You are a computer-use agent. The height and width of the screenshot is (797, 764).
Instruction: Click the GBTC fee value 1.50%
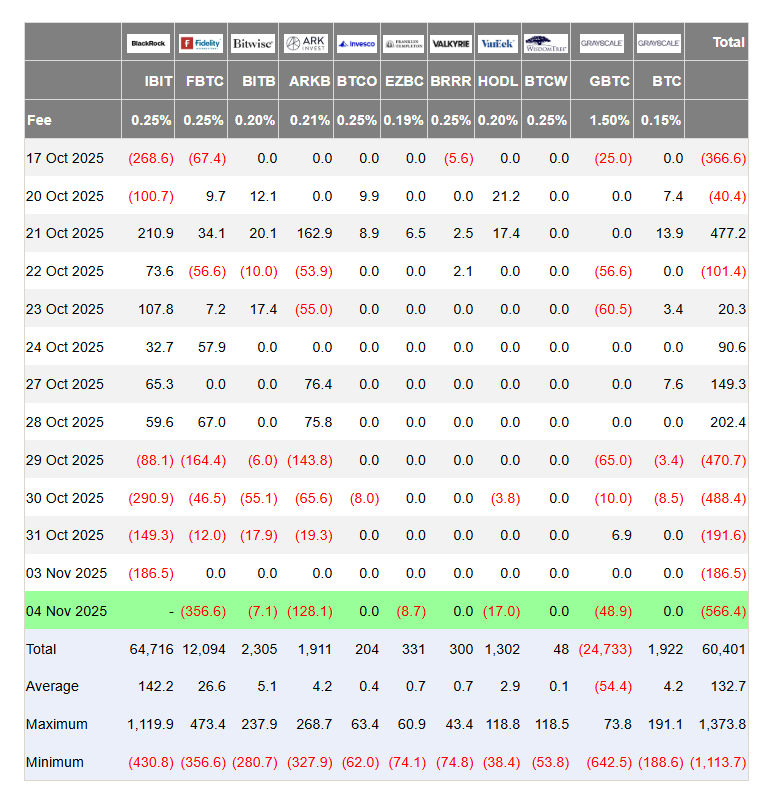click(610, 120)
